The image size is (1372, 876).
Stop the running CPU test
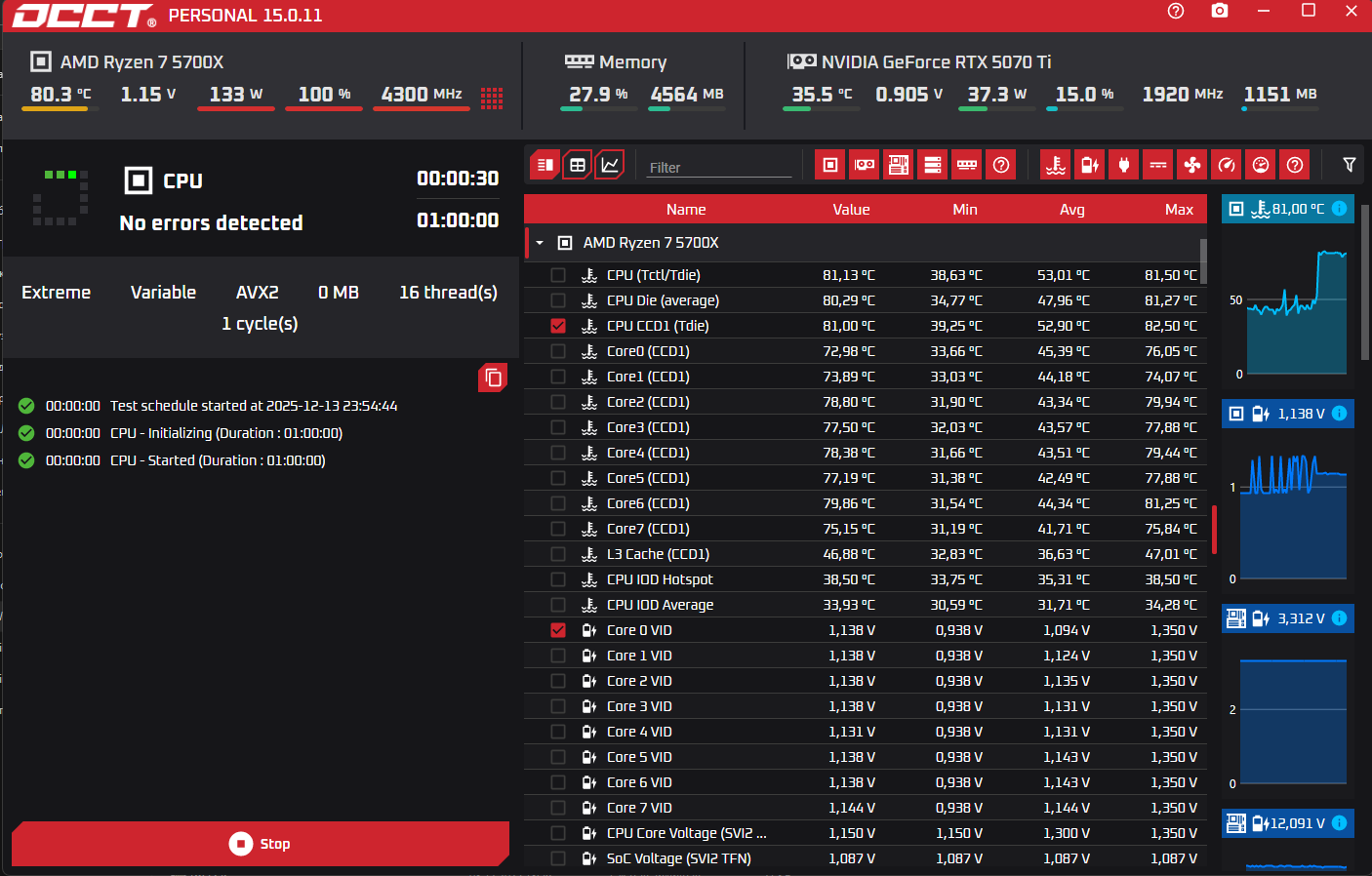(x=261, y=844)
